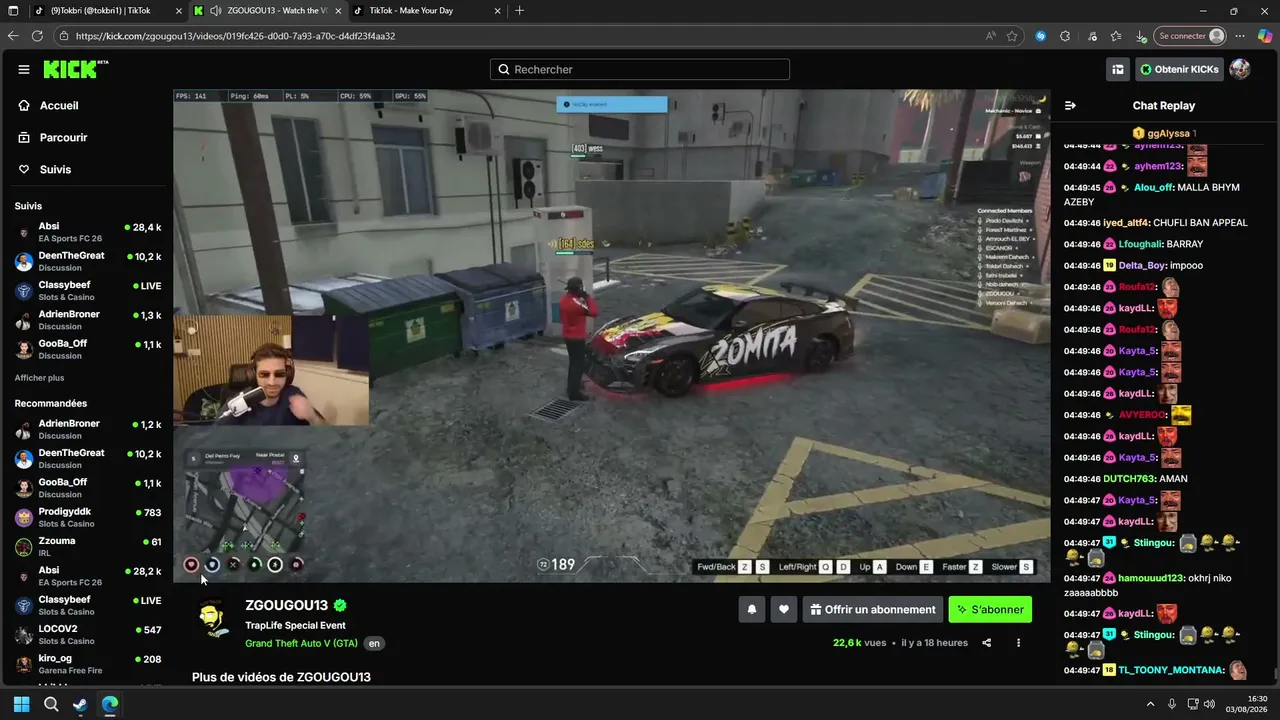Mute the ZGOUGOU13 tab speaker icon

(x=216, y=11)
